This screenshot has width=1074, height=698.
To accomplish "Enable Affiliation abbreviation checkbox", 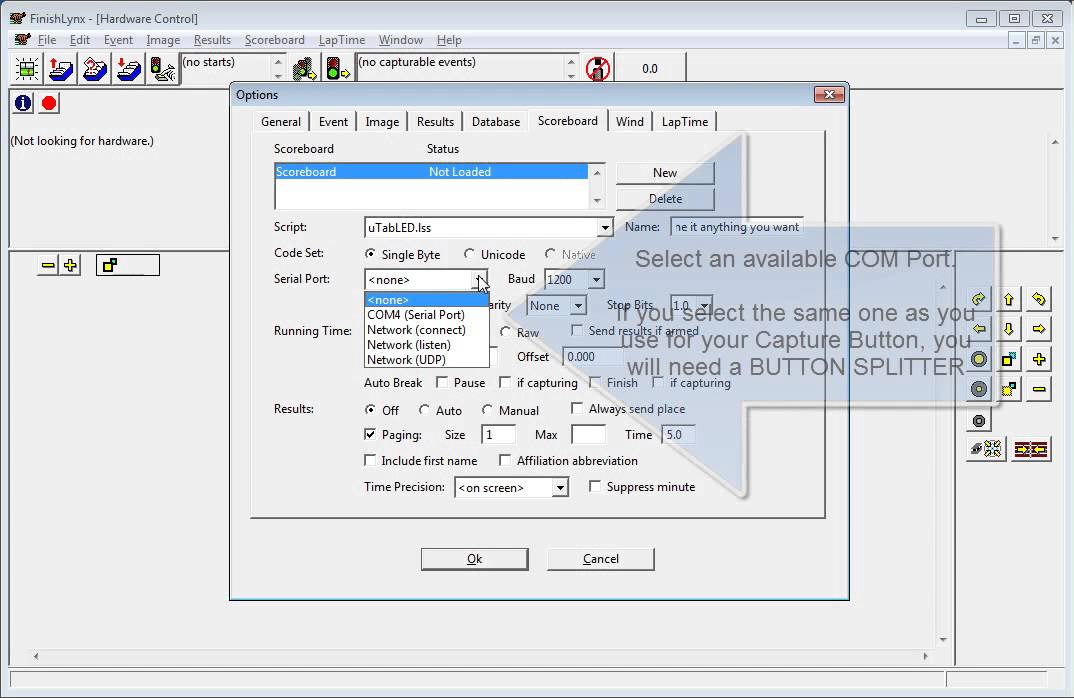I will (505, 460).
